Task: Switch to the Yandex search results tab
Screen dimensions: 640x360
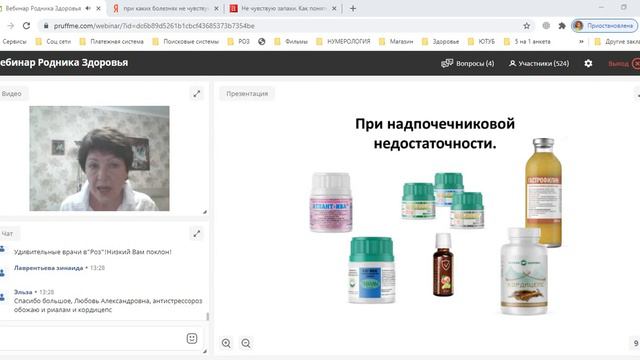Action: [x=165, y=9]
